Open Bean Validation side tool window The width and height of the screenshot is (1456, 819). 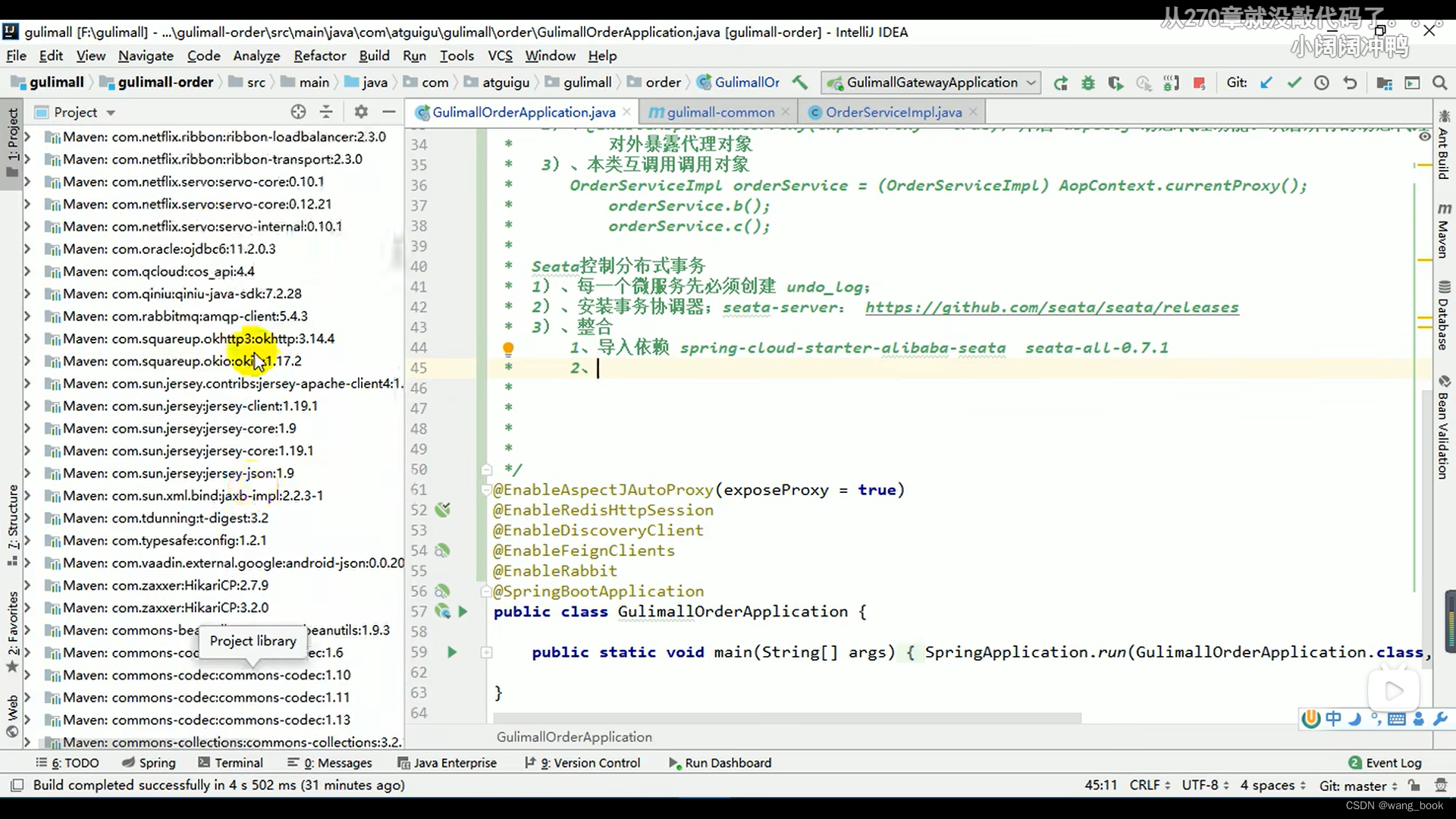coord(1443,427)
